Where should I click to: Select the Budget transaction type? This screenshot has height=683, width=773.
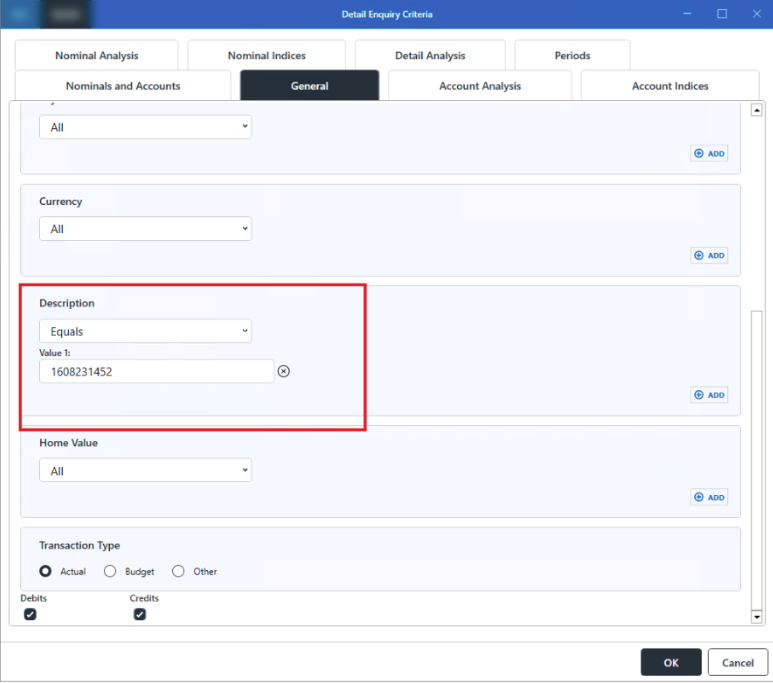coord(111,571)
